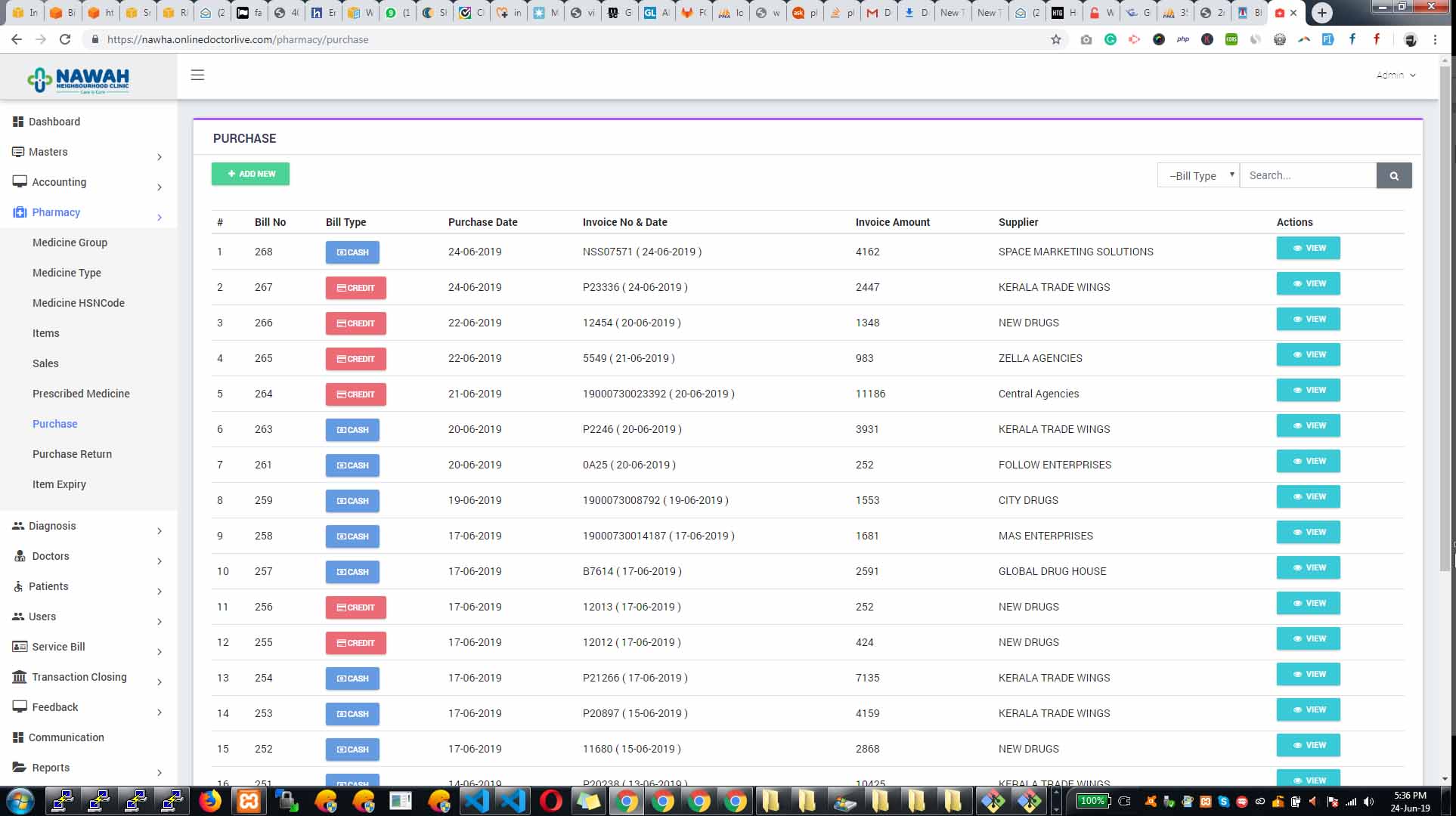Open Medicine Type submenu item

pyautogui.click(x=67, y=273)
